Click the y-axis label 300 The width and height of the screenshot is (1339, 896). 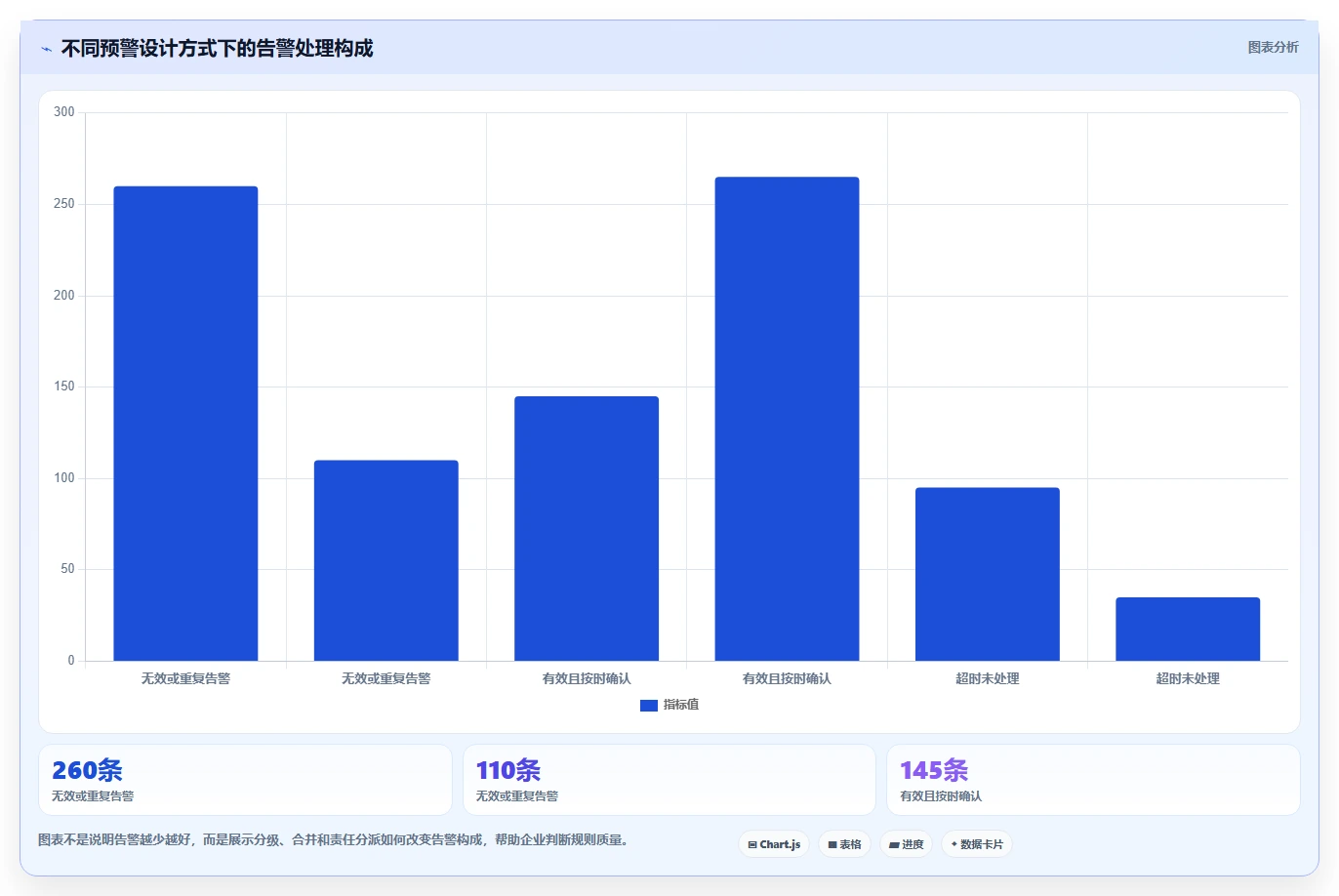tap(64, 112)
